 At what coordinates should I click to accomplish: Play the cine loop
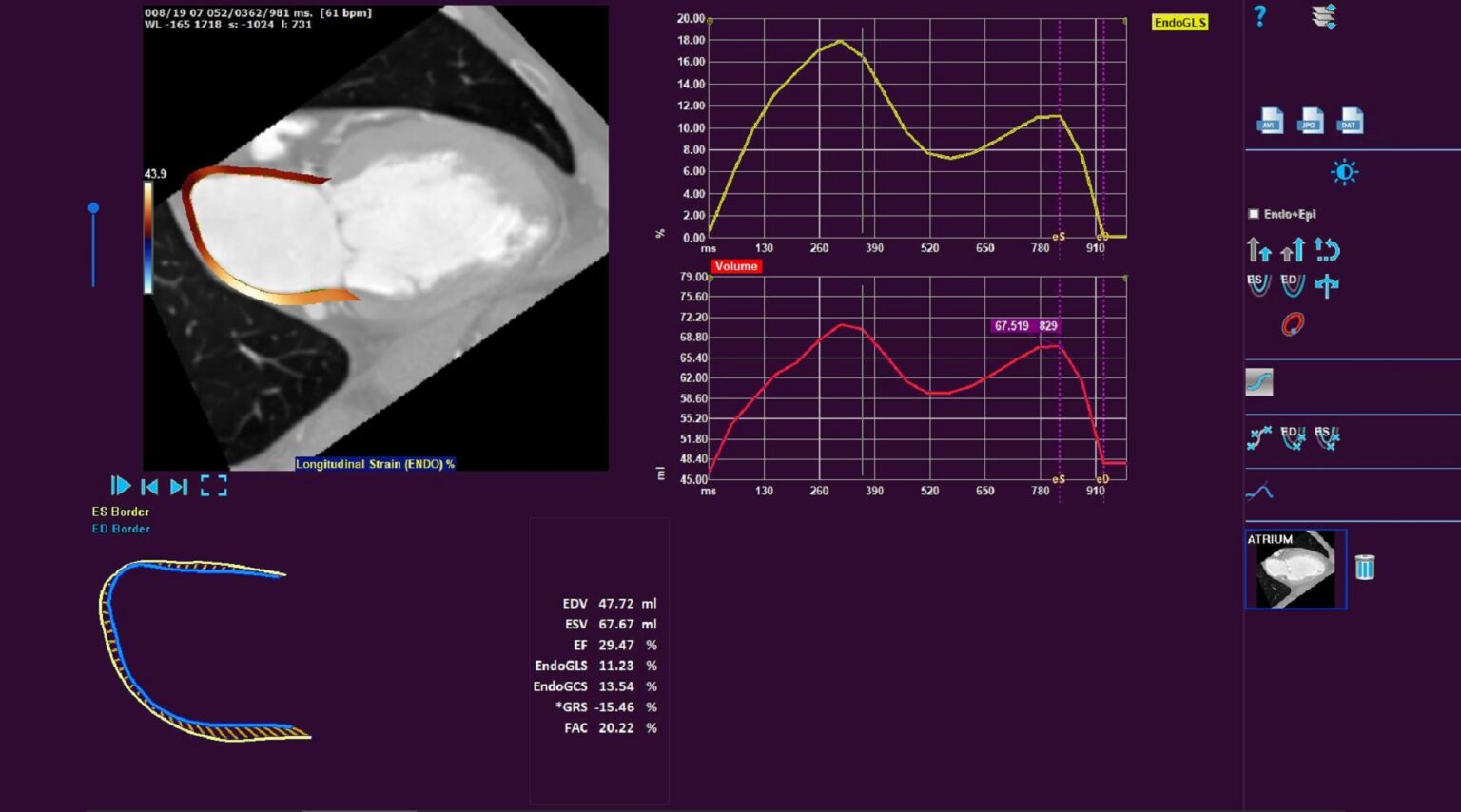121,487
